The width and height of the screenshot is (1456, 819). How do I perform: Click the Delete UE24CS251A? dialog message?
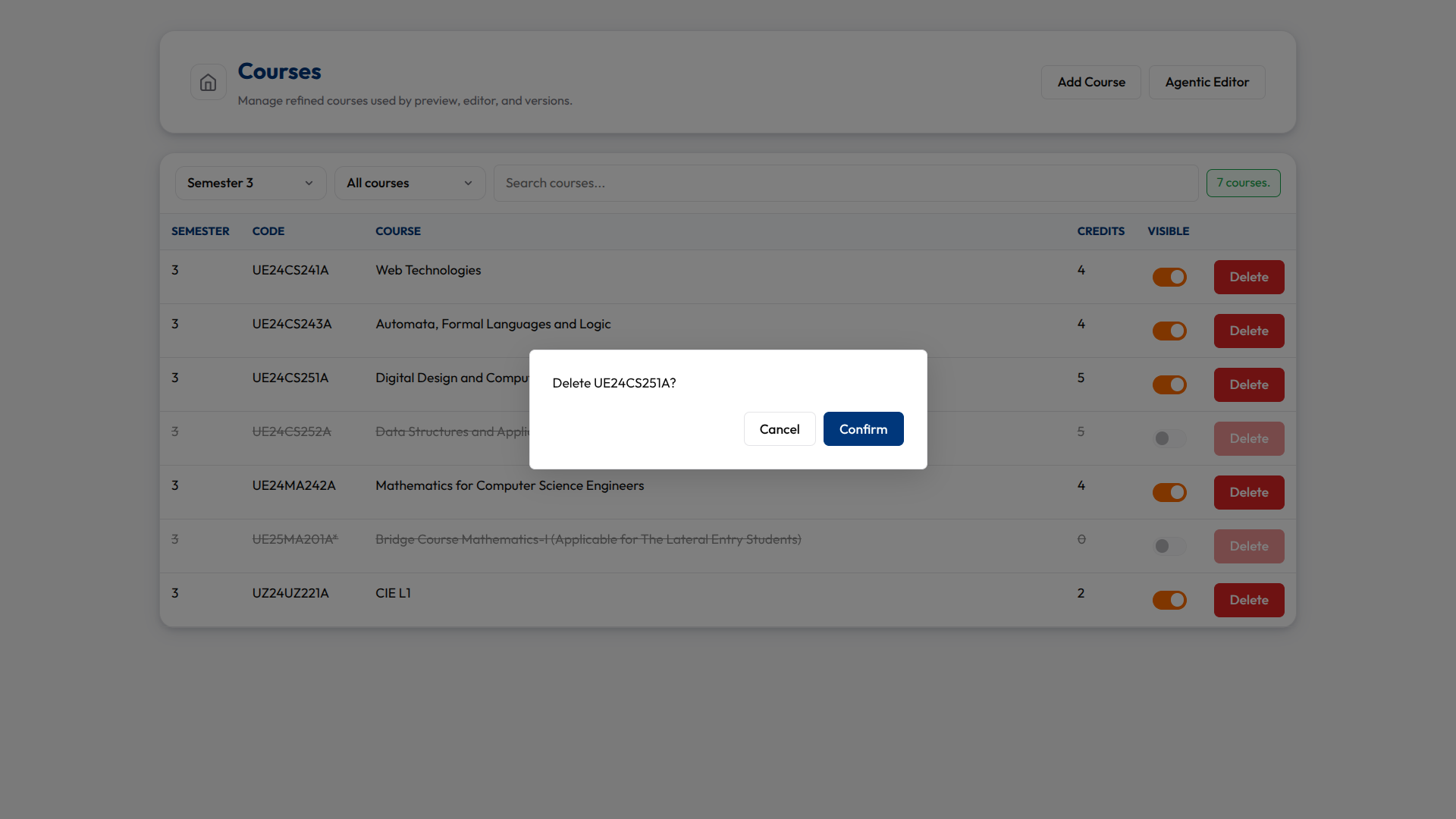[614, 383]
